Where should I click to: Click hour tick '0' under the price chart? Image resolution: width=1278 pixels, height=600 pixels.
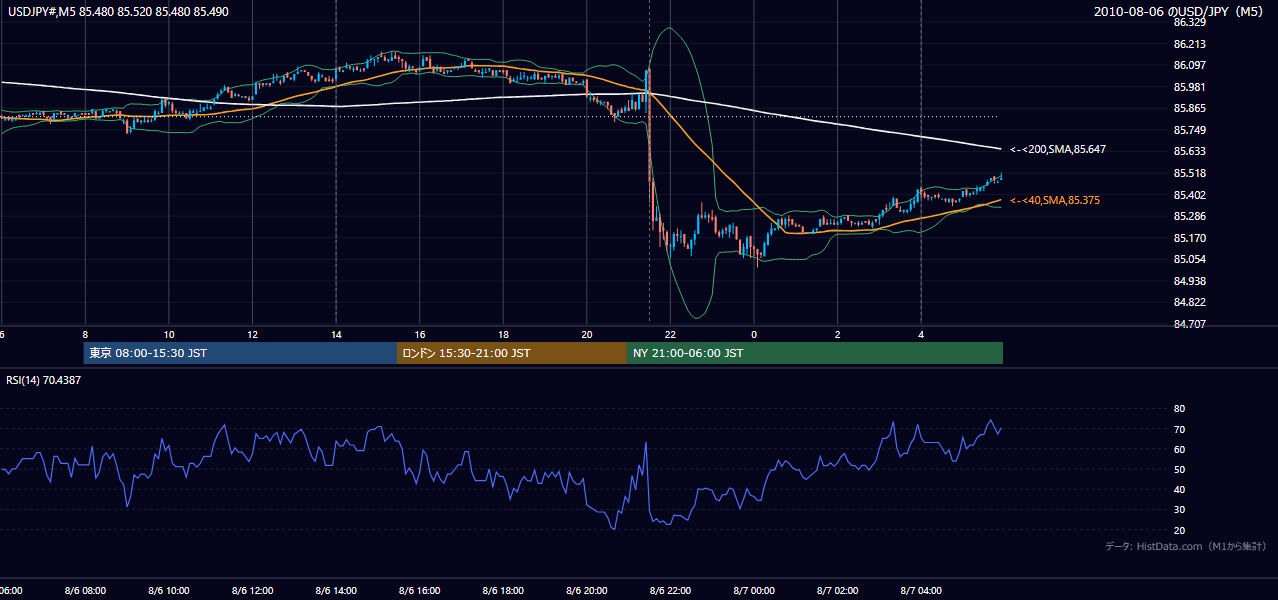(754, 335)
